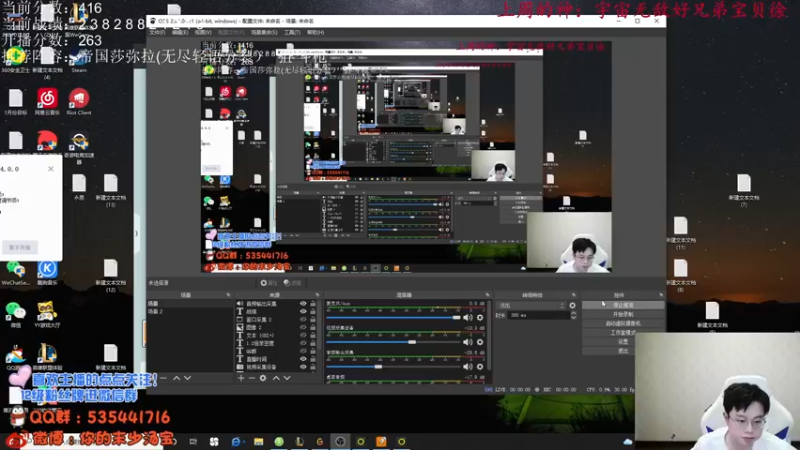
Task: Move selected source up
Action: point(276,378)
